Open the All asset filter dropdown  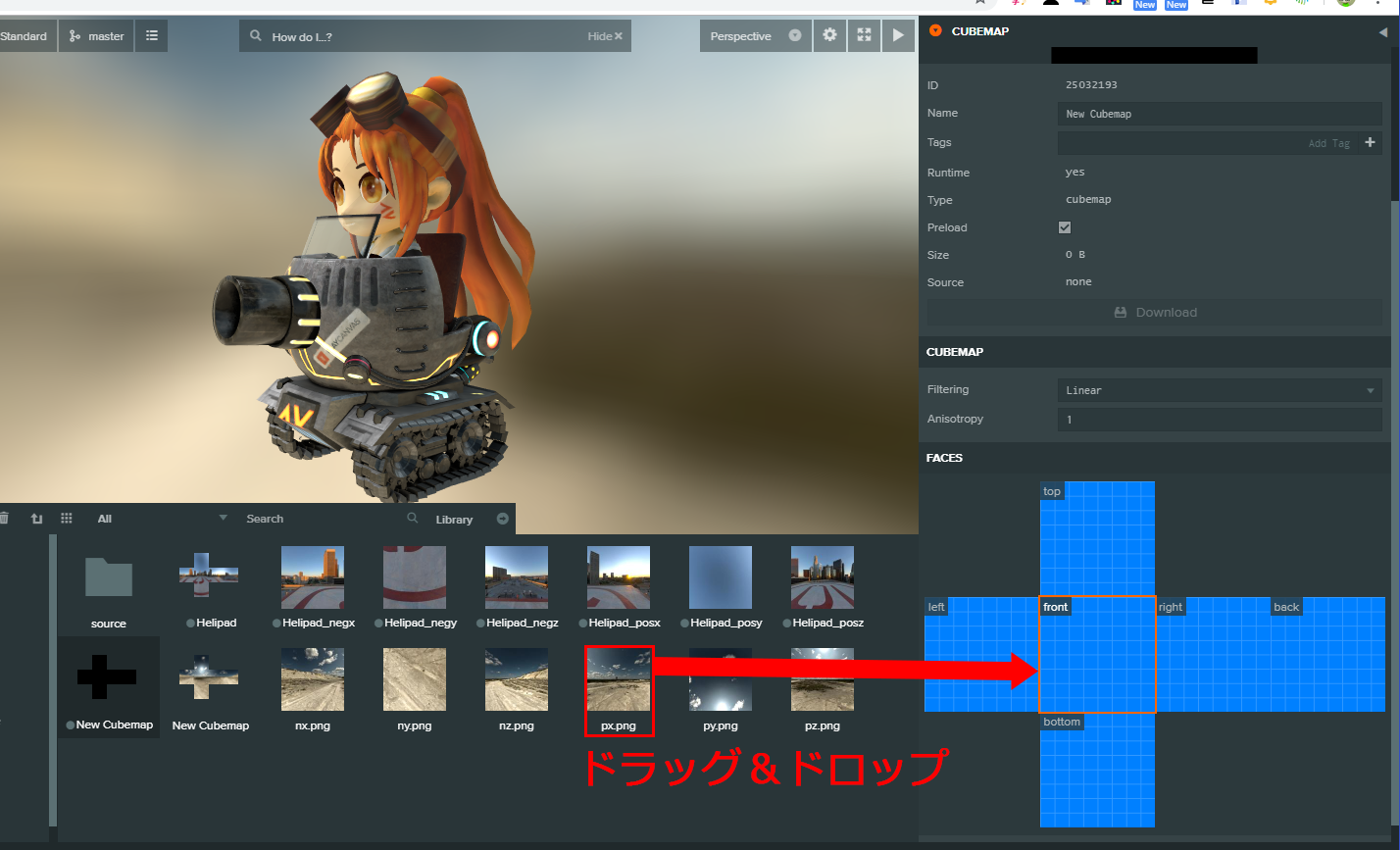(x=161, y=519)
